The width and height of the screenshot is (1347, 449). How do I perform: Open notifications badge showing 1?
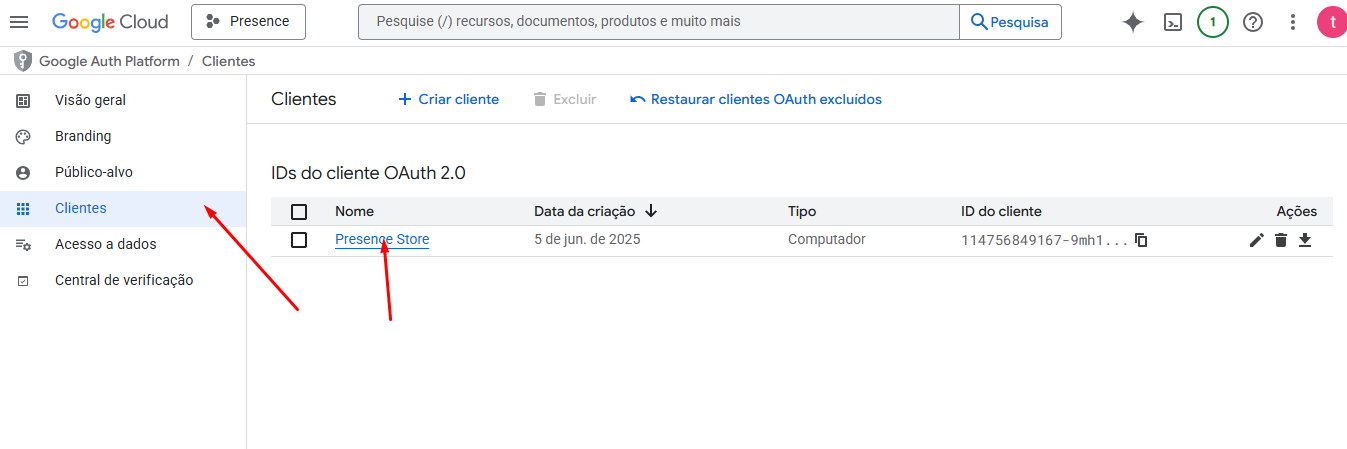pyautogui.click(x=1213, y=22)
